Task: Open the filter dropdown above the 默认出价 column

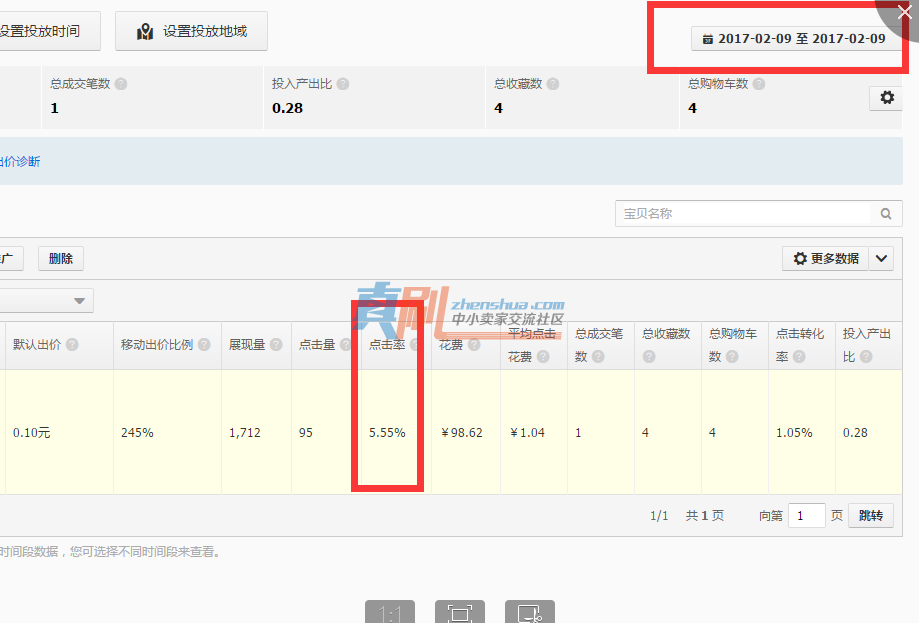Action: (x=46, y=301)
